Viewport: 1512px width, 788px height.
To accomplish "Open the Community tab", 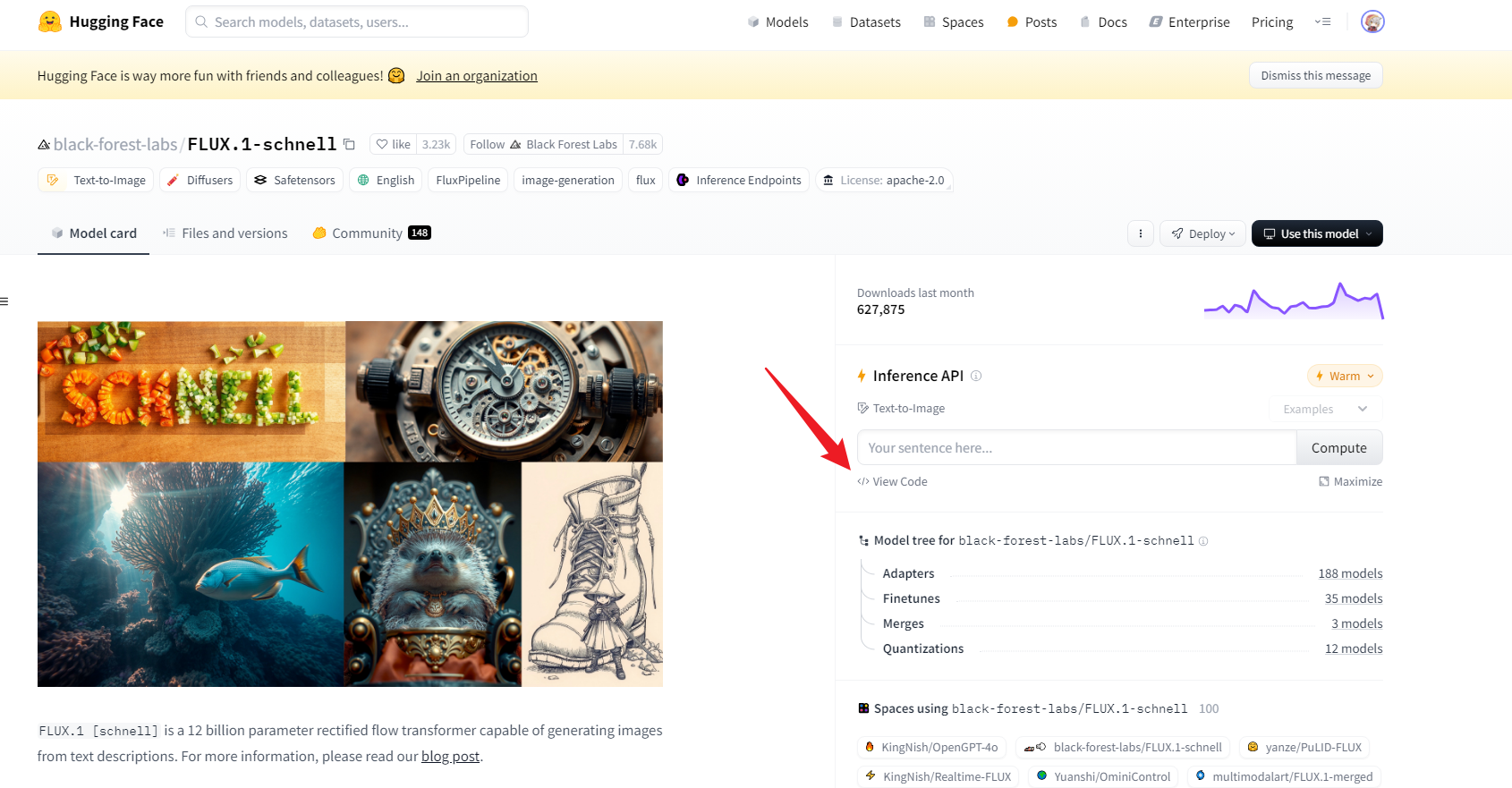I will click(x=371, y=233).
